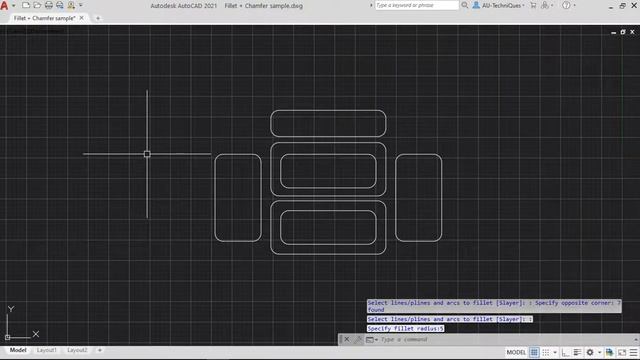The image size is (640, 360).
Task: Click the Plot printer icon
Action: coord(49,5)
